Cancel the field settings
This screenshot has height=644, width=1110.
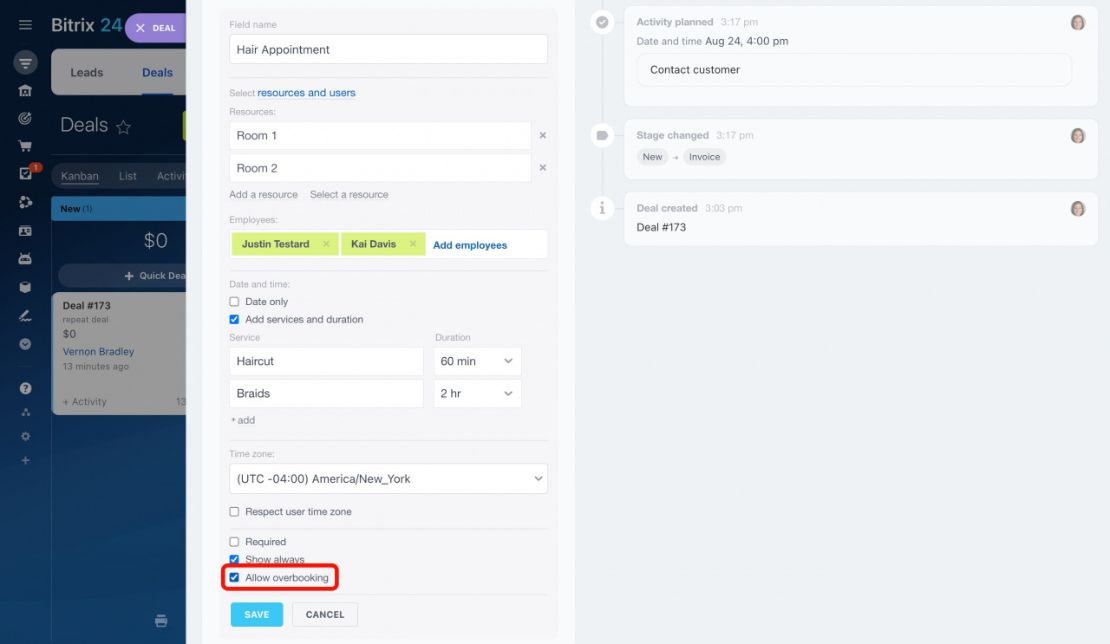(325, 614)
